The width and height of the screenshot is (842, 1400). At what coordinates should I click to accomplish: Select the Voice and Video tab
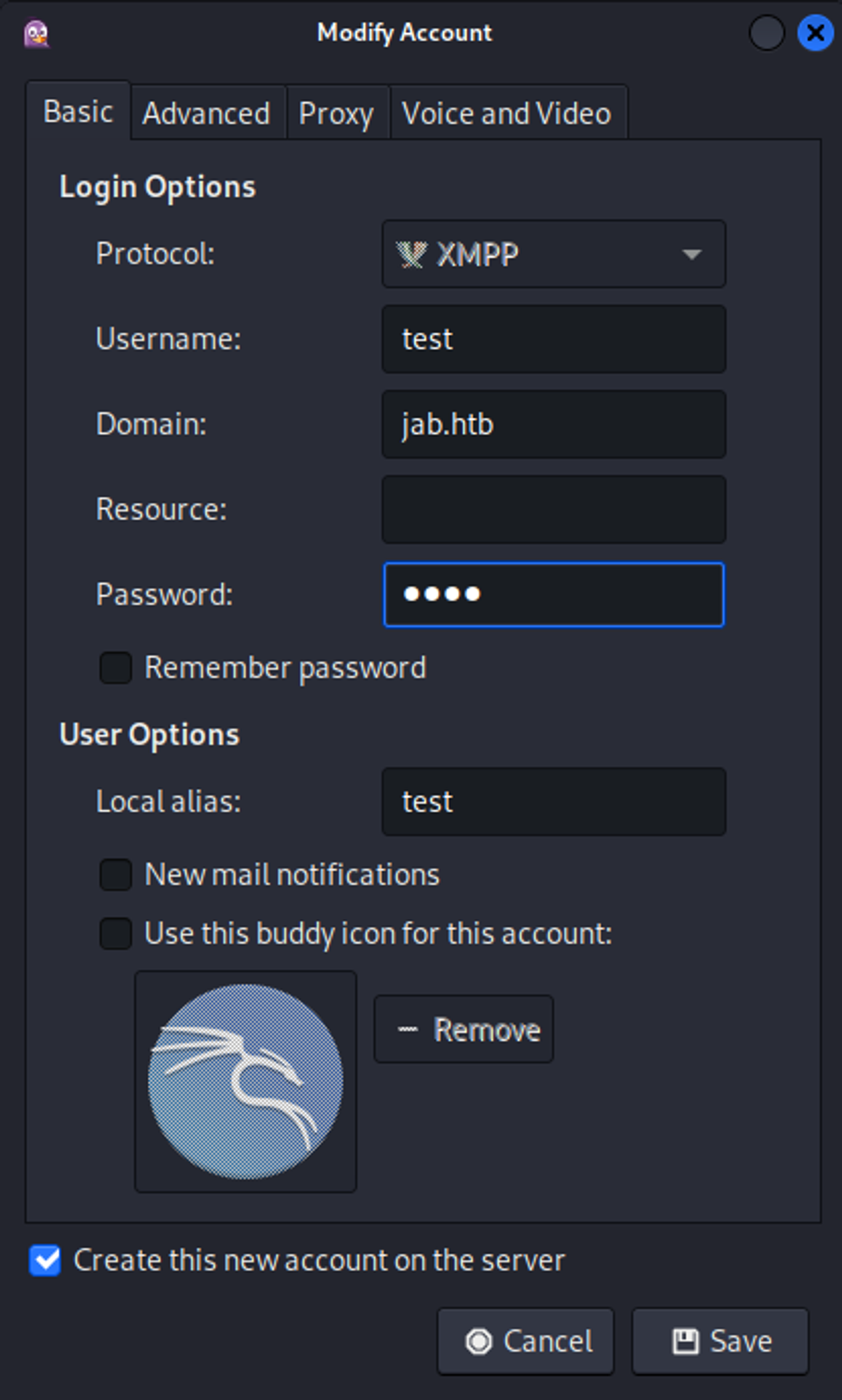coord(507,113)
